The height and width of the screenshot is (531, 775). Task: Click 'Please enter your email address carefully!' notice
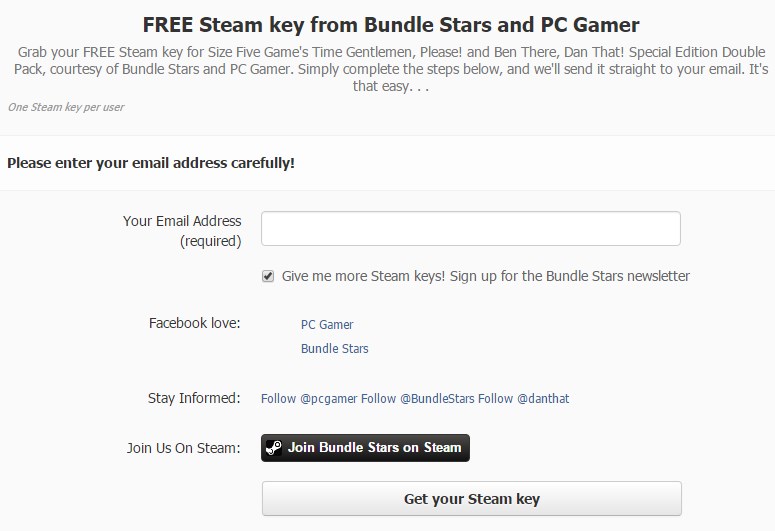pos(151,163)
